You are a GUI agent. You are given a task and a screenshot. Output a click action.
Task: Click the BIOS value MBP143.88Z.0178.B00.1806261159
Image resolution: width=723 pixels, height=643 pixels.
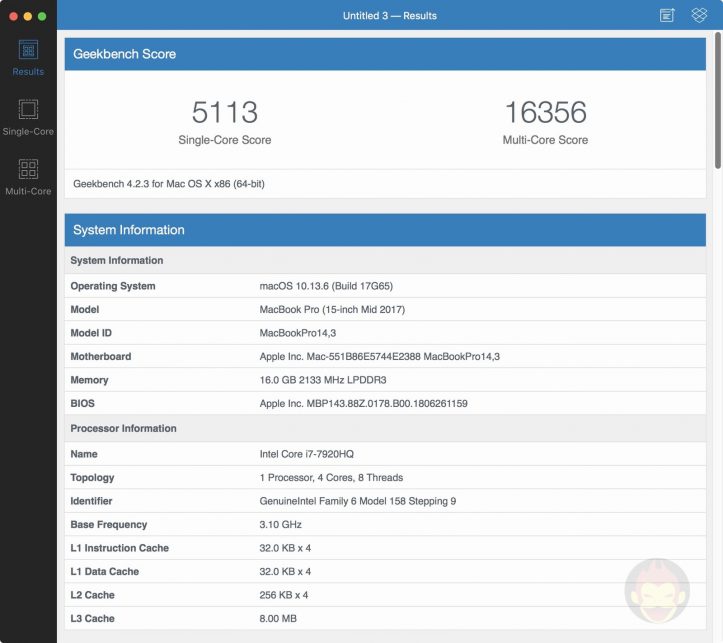pos(363,403)
